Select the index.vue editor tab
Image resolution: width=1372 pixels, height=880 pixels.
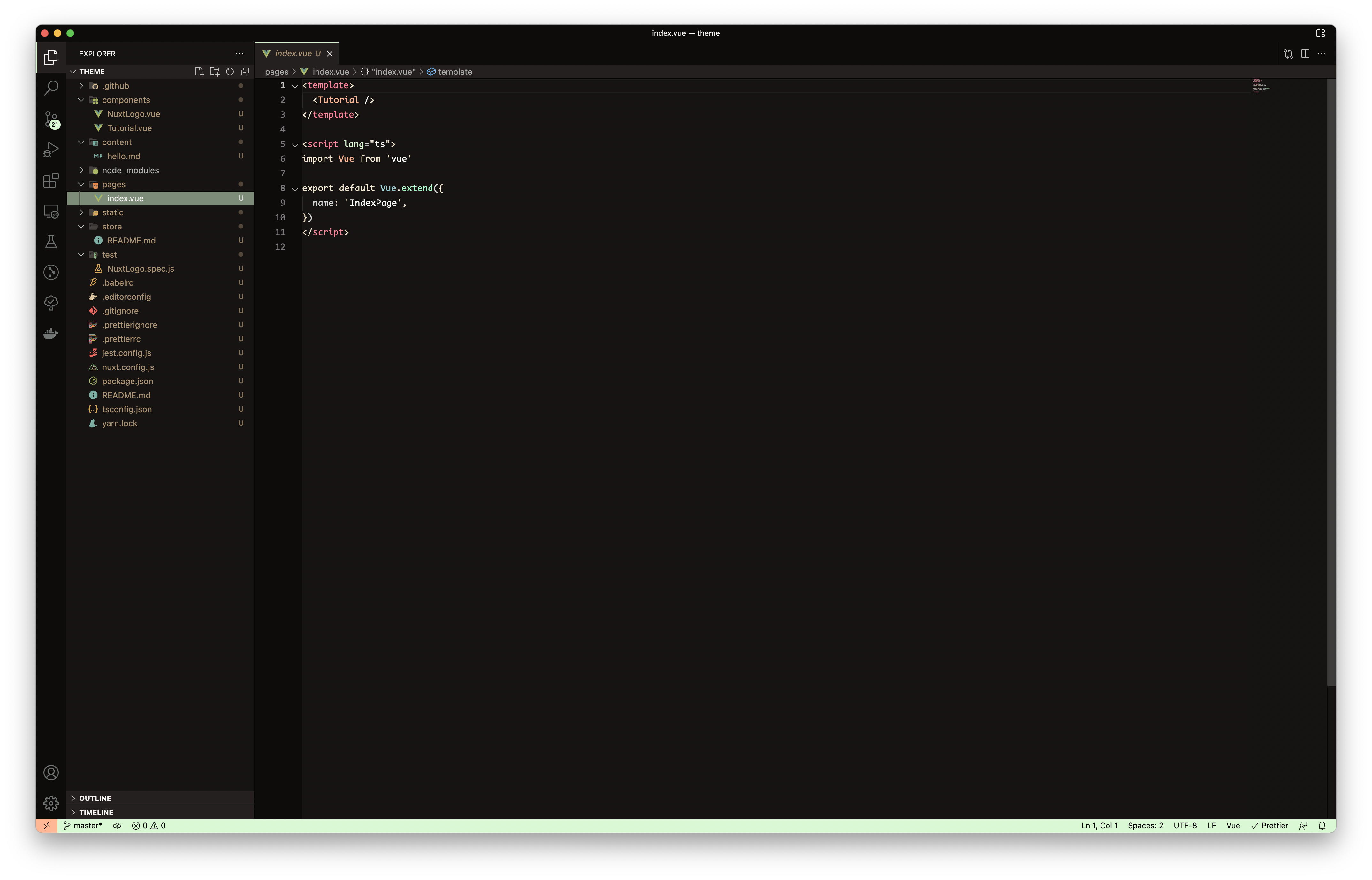[x=293, y=54]
